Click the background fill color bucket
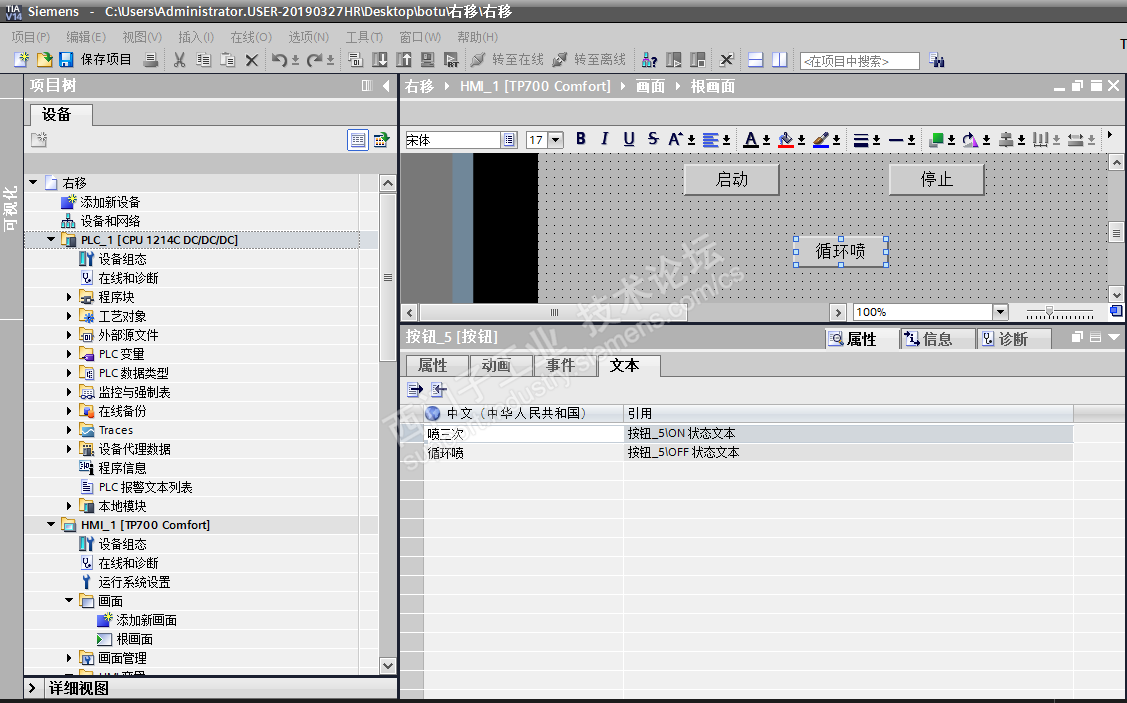 tap(786, 139)
